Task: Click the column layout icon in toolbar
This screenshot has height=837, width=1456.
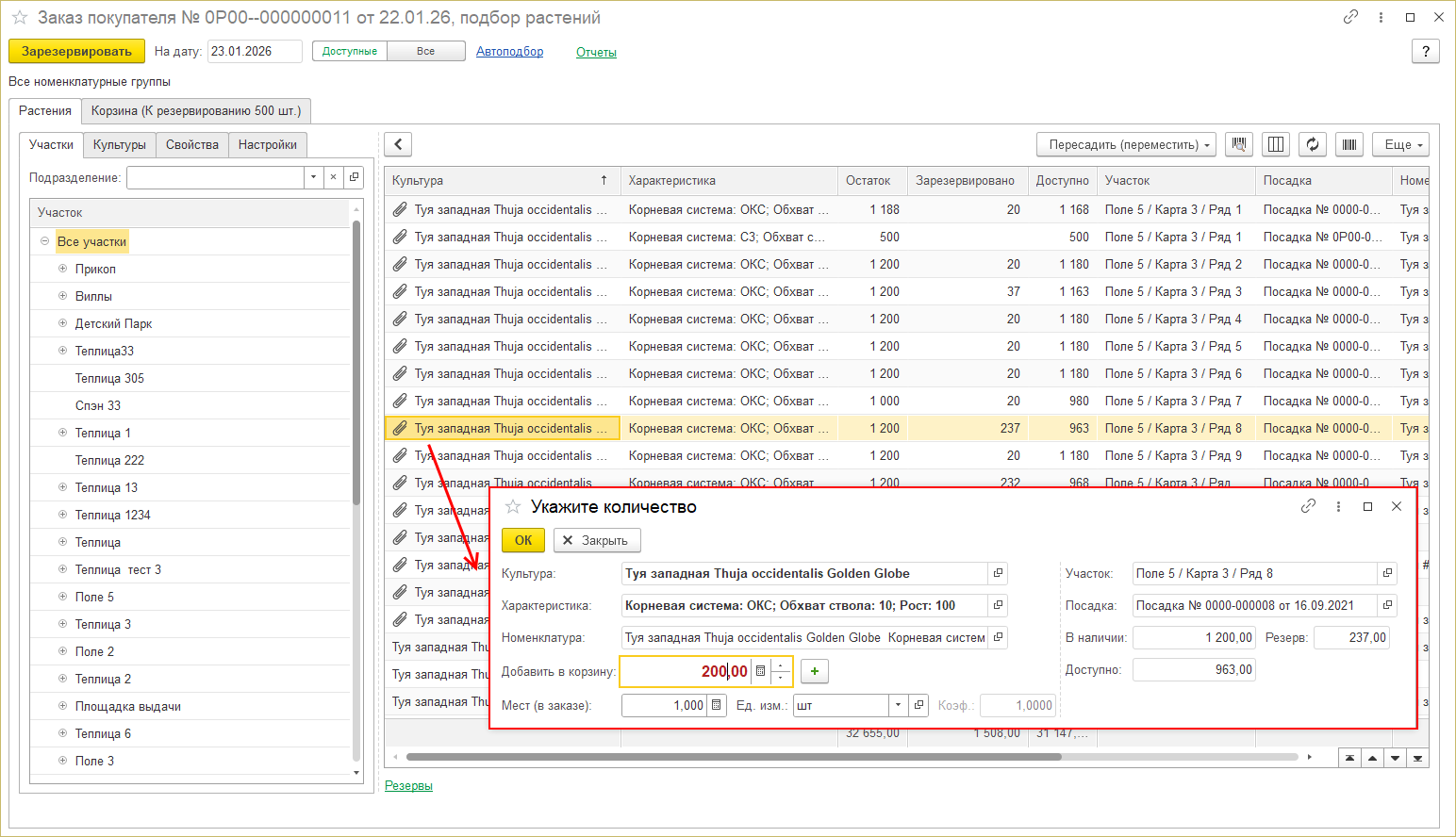Action: point(1276,144)
